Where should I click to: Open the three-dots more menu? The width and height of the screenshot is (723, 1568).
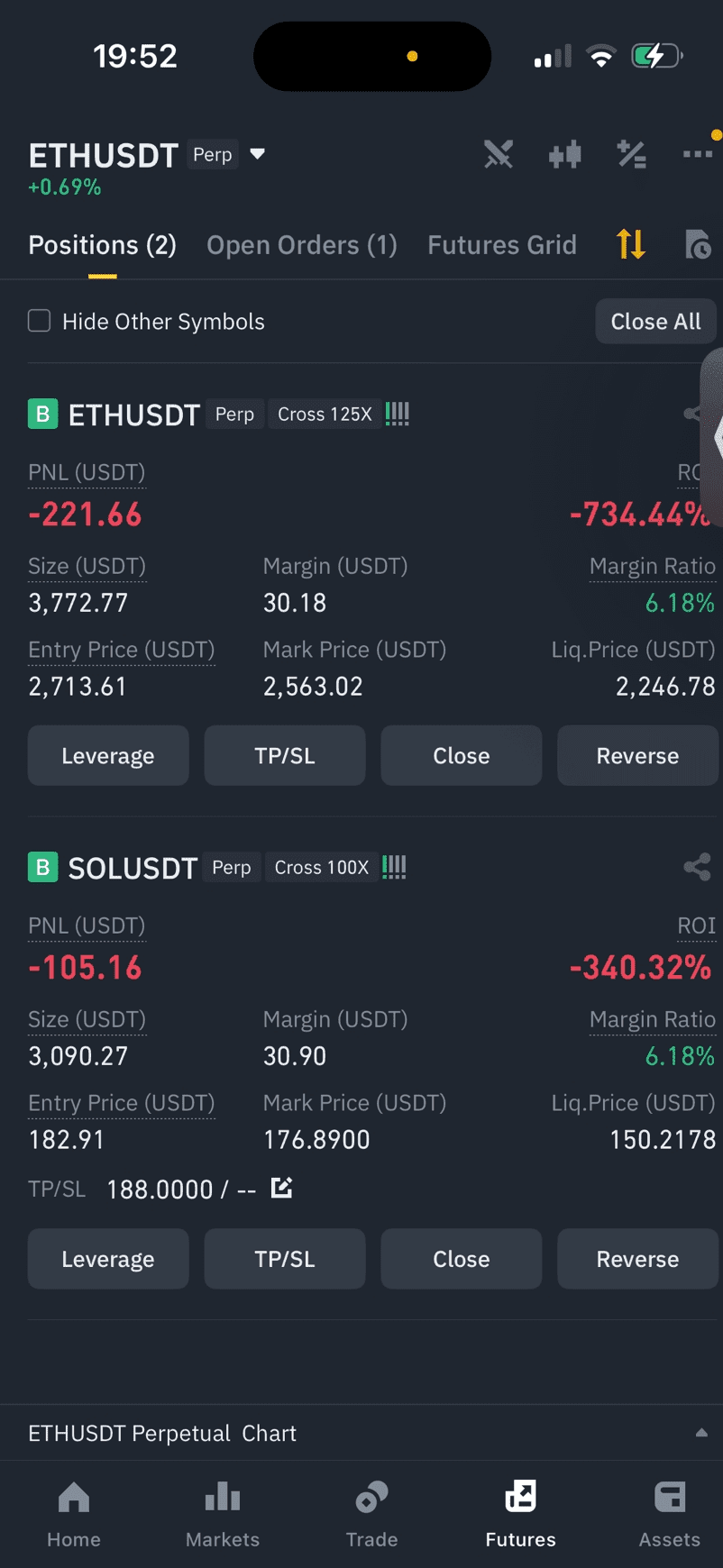coord(698,154)
